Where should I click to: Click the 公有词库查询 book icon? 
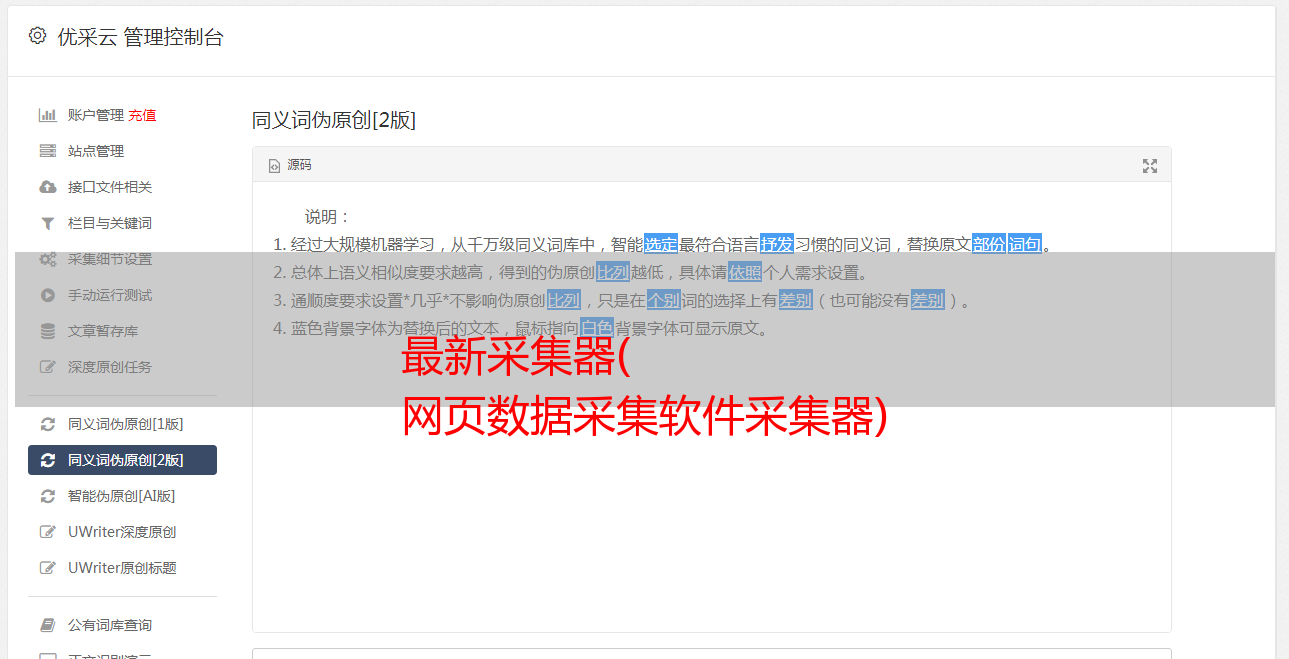point(47,625)
